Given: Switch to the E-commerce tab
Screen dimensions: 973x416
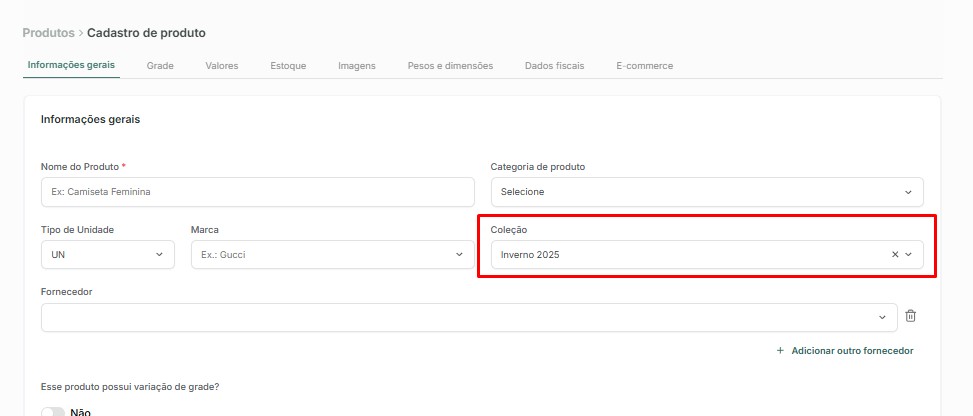Looking at the screenshot, I should [644, 66].
